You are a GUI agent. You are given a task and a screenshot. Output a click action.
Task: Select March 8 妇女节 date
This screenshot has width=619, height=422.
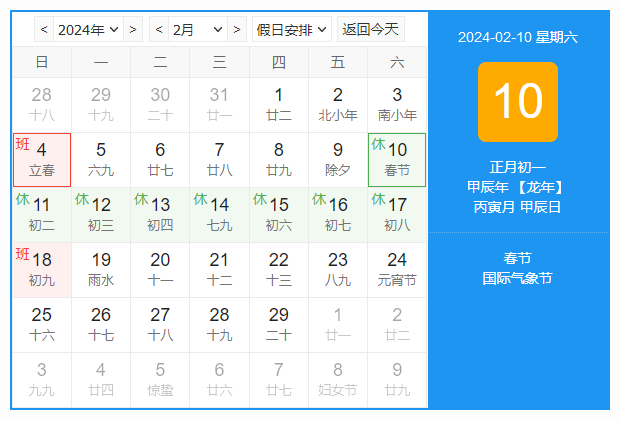click(338, 380)
